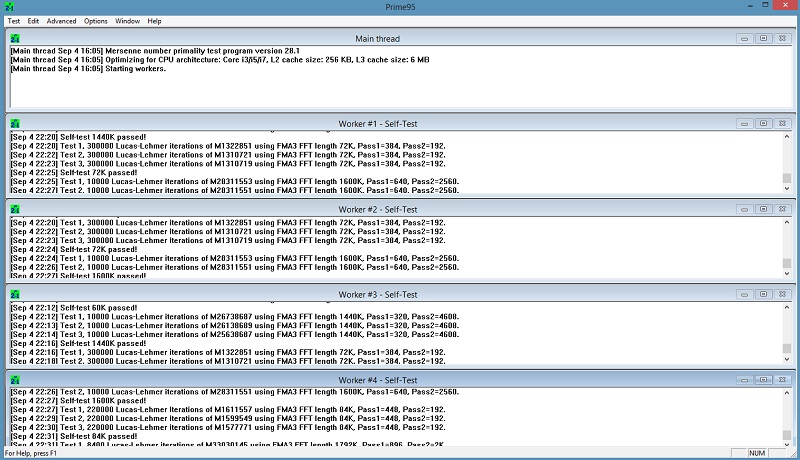Maximize the Worker #4 Self-Test window
The width and height of the screenshot is (800, 460).
pyautogui.click(x=763, y=380)
